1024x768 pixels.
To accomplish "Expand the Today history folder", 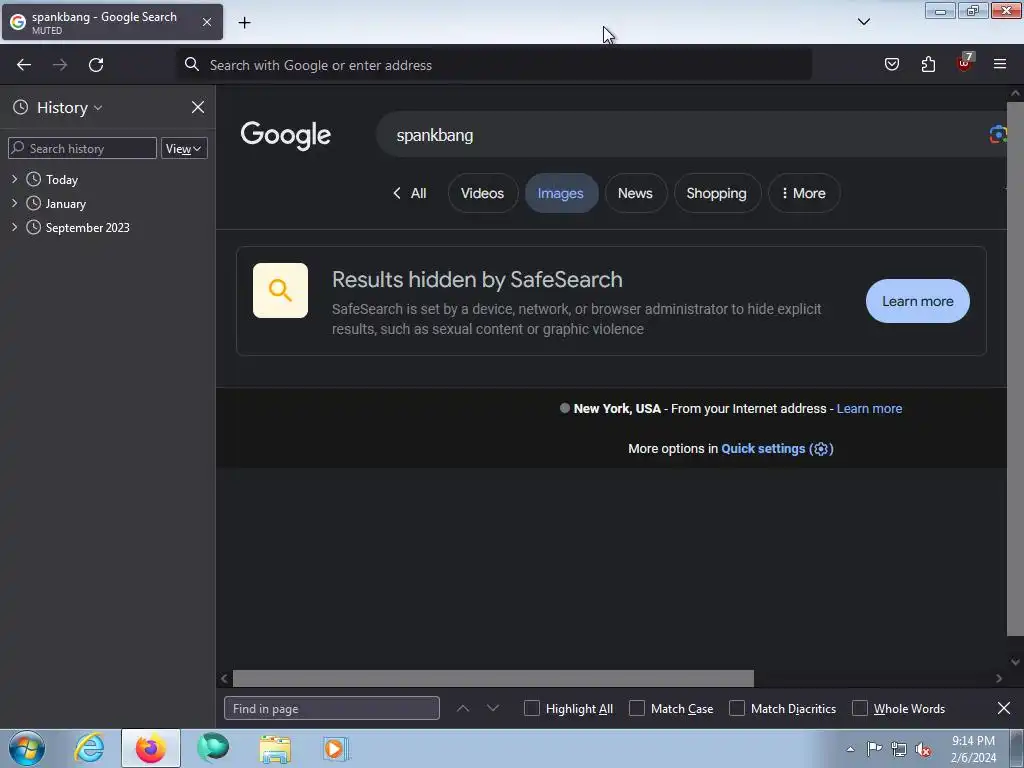I will point(14,179).
